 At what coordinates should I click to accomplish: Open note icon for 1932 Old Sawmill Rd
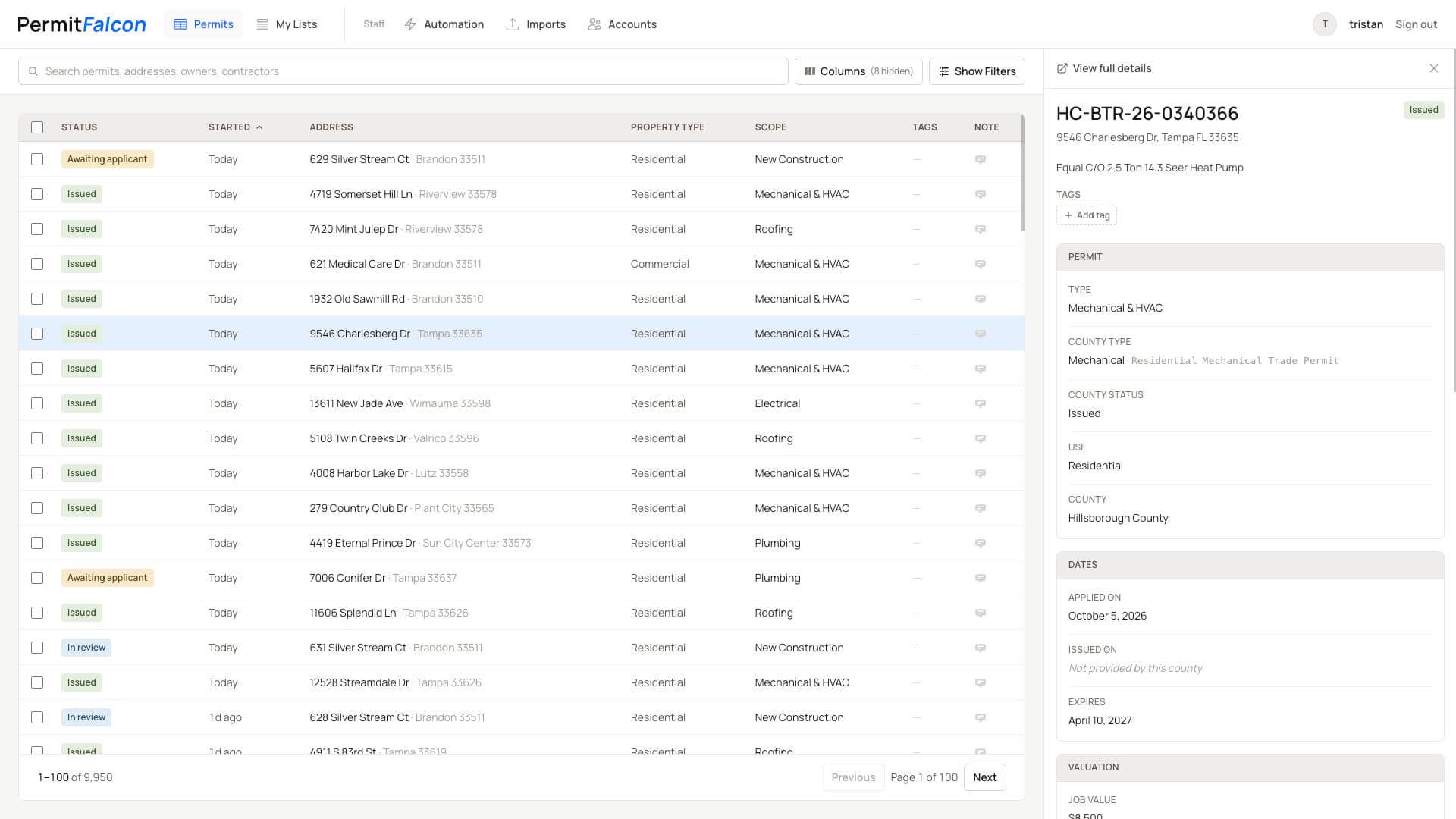pyautogui.click(x=980, y=299)
